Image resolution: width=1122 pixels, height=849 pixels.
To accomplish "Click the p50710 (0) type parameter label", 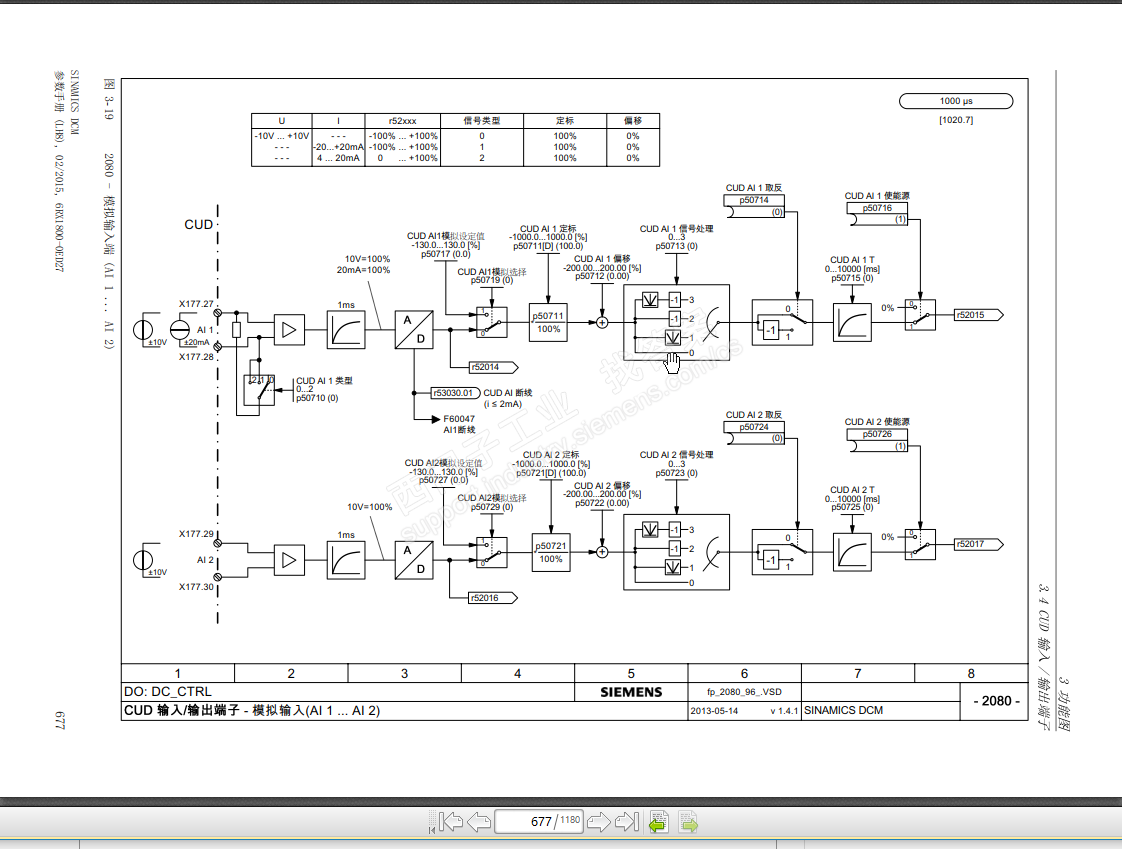I will [317, 398].
